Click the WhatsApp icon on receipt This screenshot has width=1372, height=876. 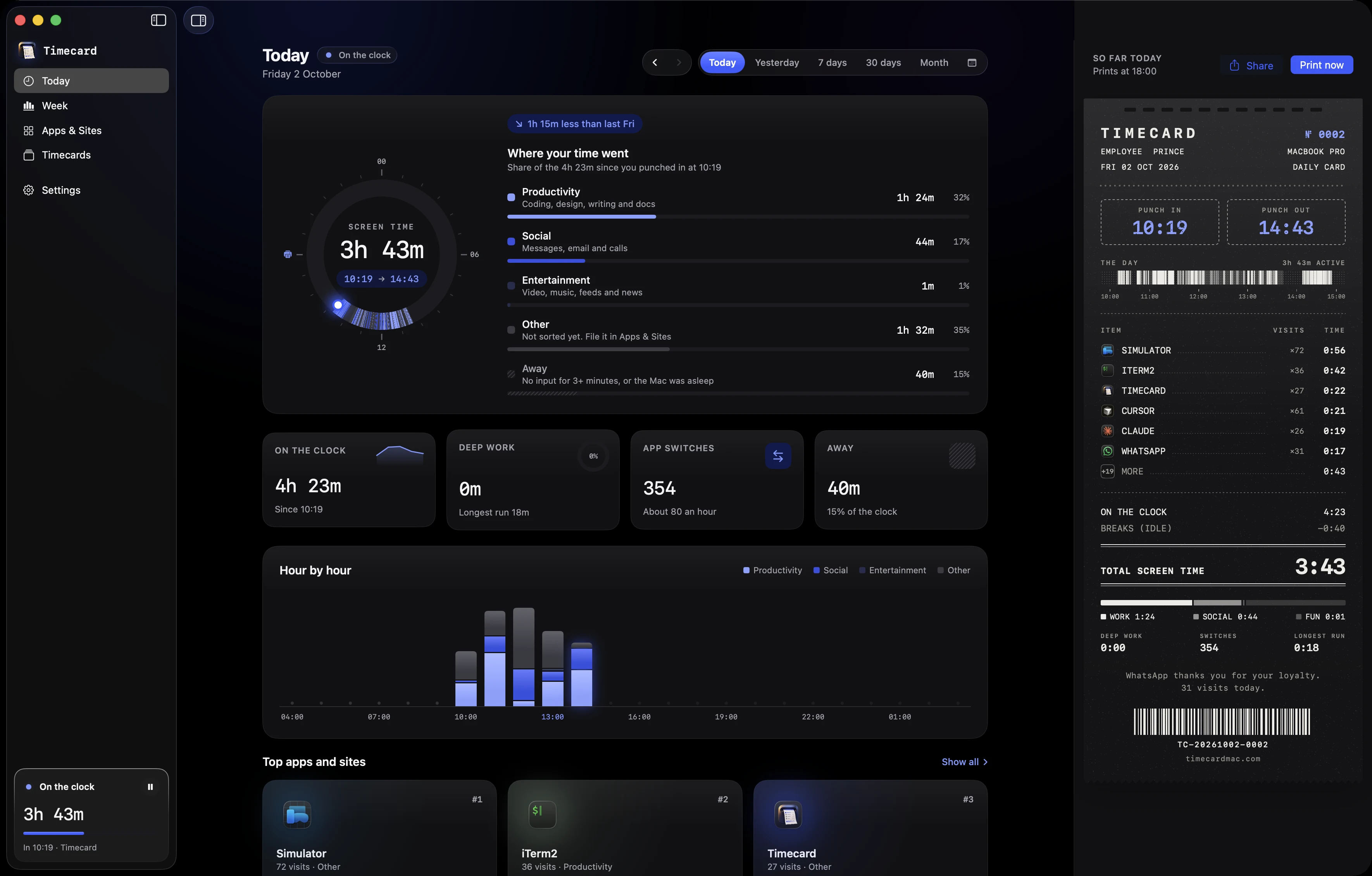tap(1107, 451)
